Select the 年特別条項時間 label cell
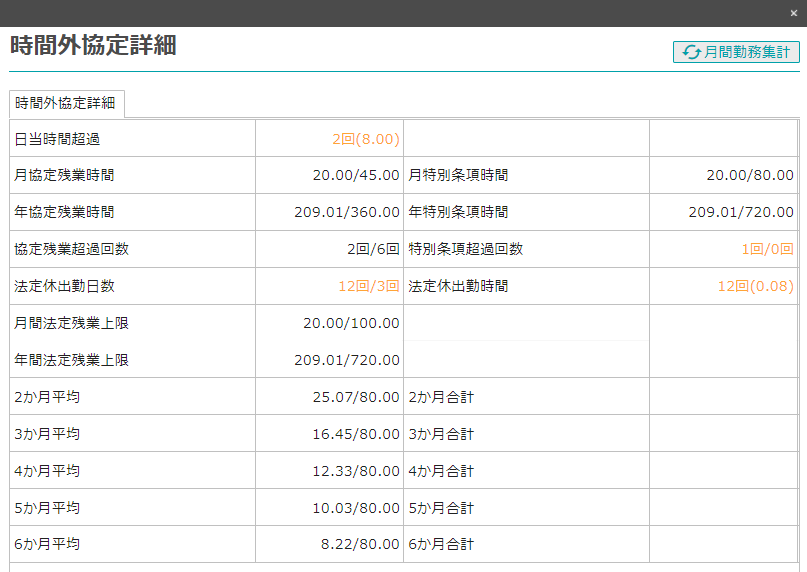807x572 pixels. click(x=458, y=212)
